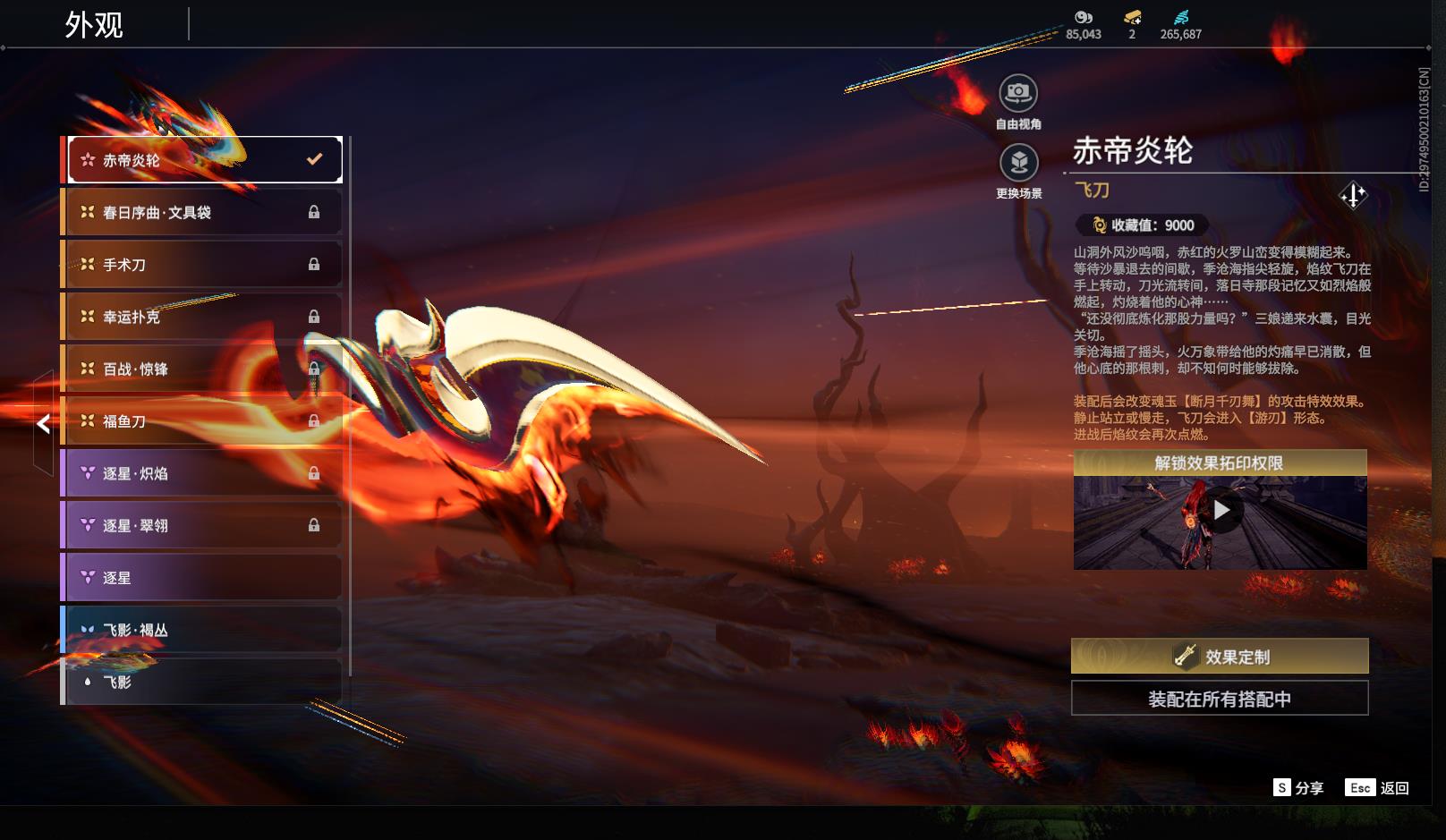1446x840 pixels.
Task: Open 效果定制 effect customization
Action: pos(1221,656)
